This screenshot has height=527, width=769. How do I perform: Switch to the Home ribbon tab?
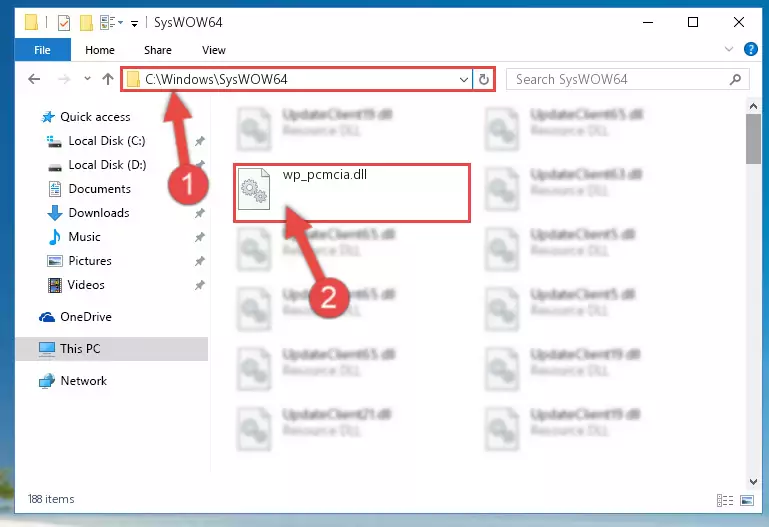click(100, 50)
